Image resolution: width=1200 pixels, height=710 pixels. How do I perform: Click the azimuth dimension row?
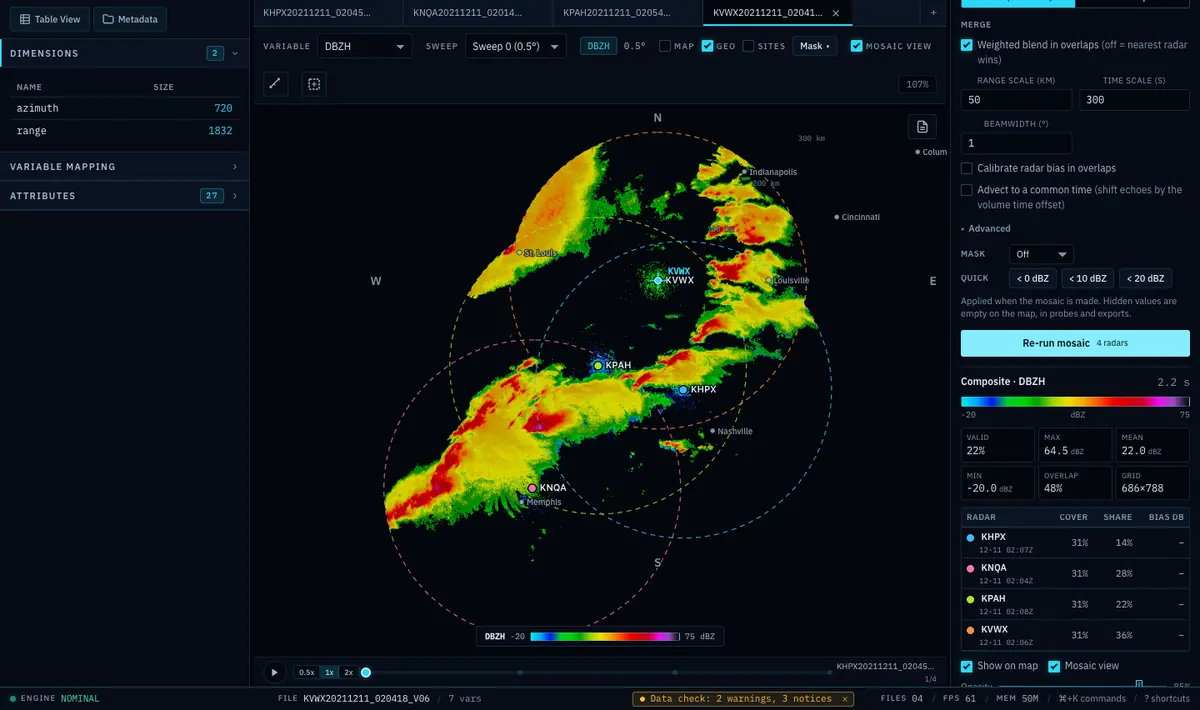124,108
